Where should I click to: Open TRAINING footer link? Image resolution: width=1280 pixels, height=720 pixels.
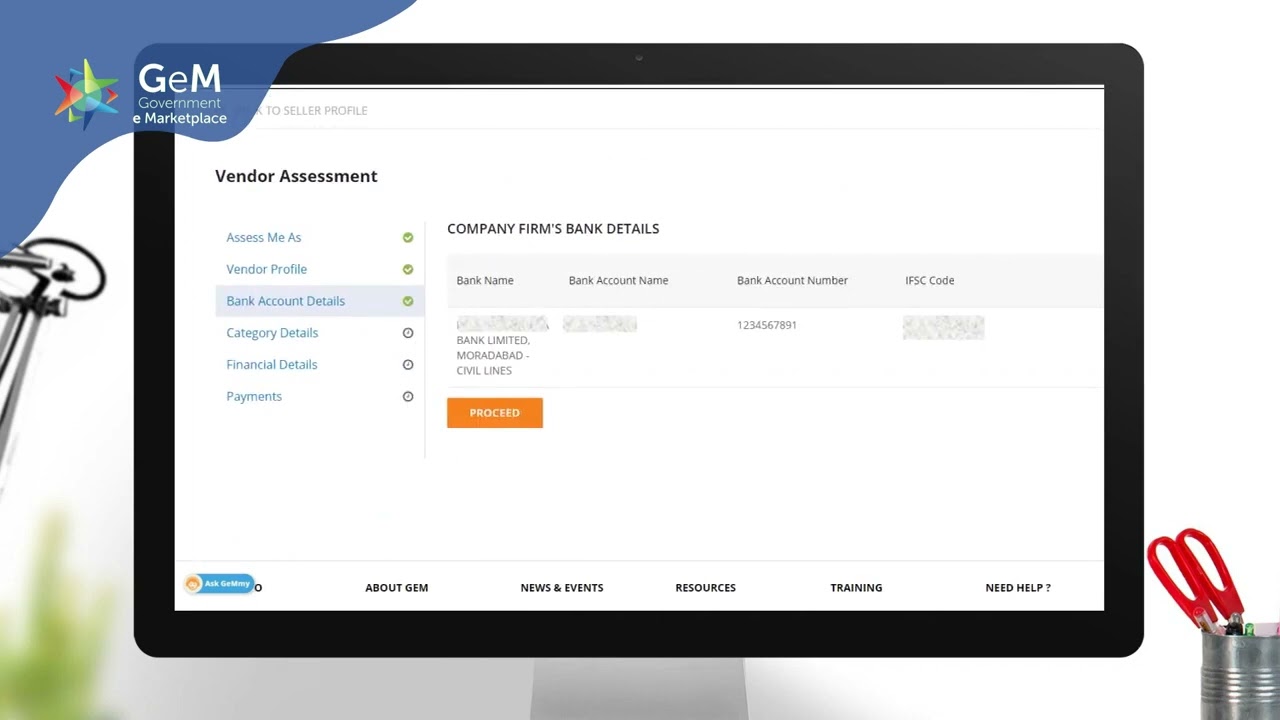pos(856,588)
